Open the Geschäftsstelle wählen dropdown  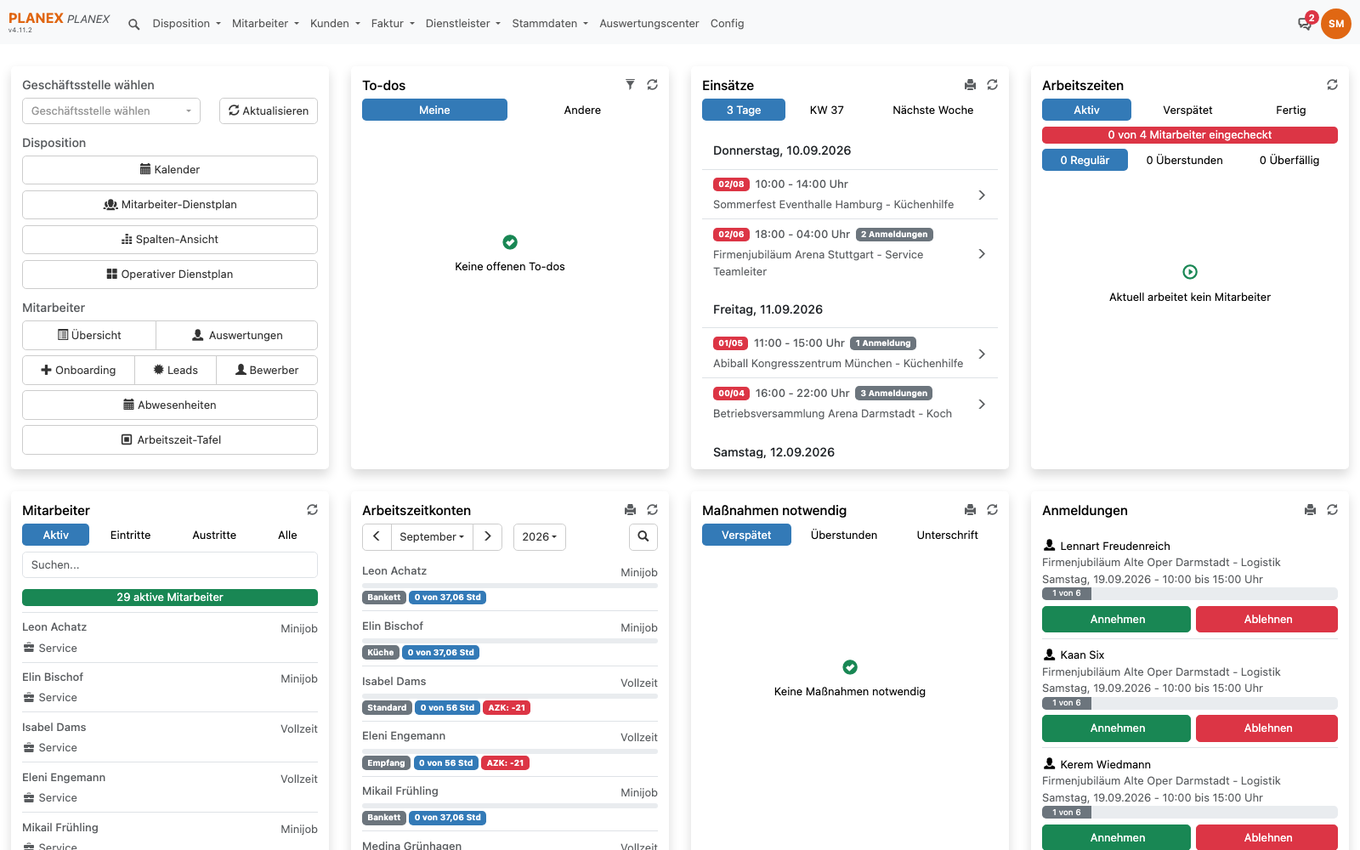[111, 111]
